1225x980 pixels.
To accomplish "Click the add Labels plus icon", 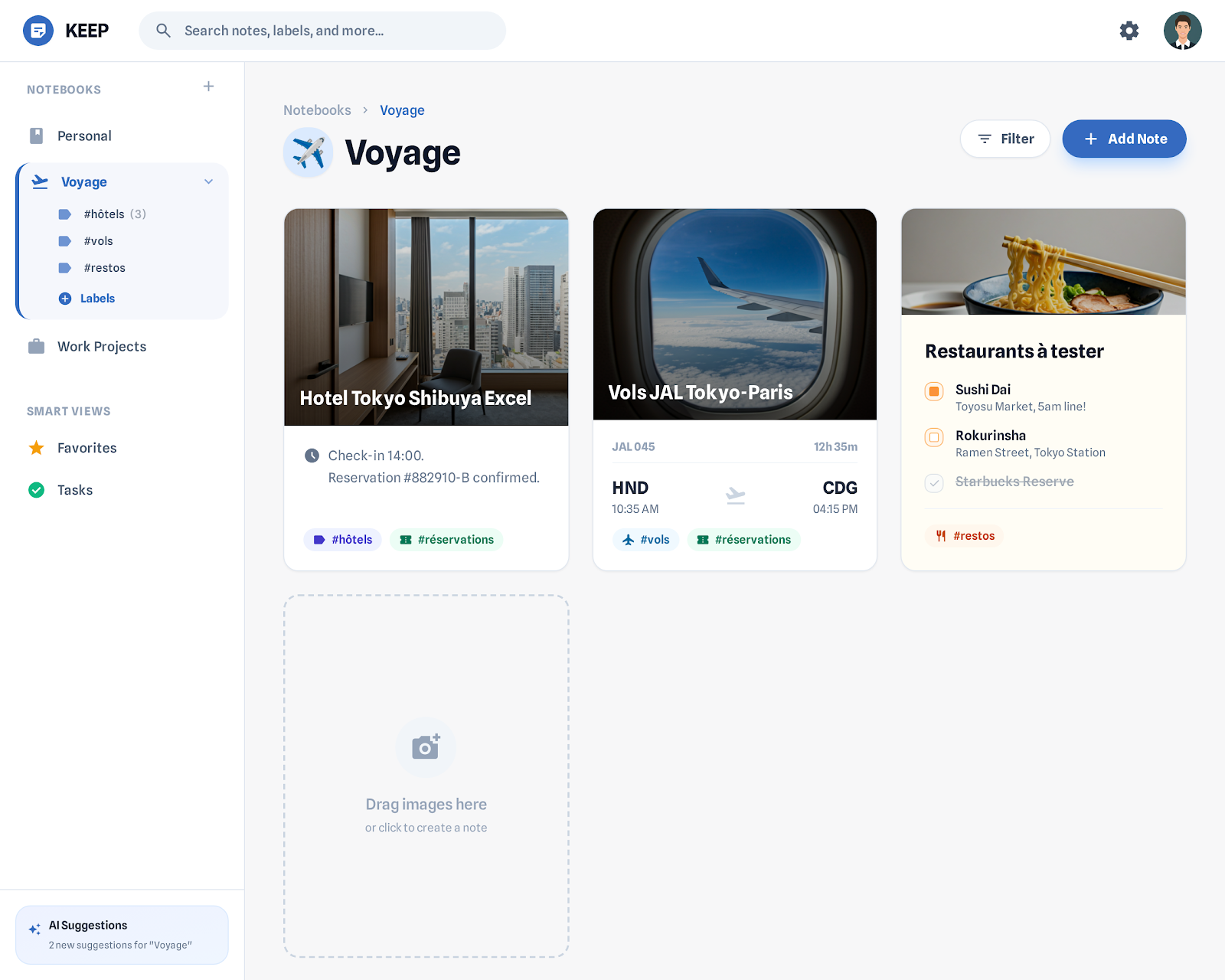I will [x=65, y=299].
